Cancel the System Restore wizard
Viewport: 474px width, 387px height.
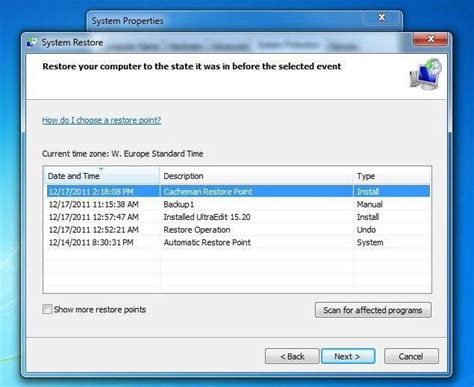coord(411,356)
